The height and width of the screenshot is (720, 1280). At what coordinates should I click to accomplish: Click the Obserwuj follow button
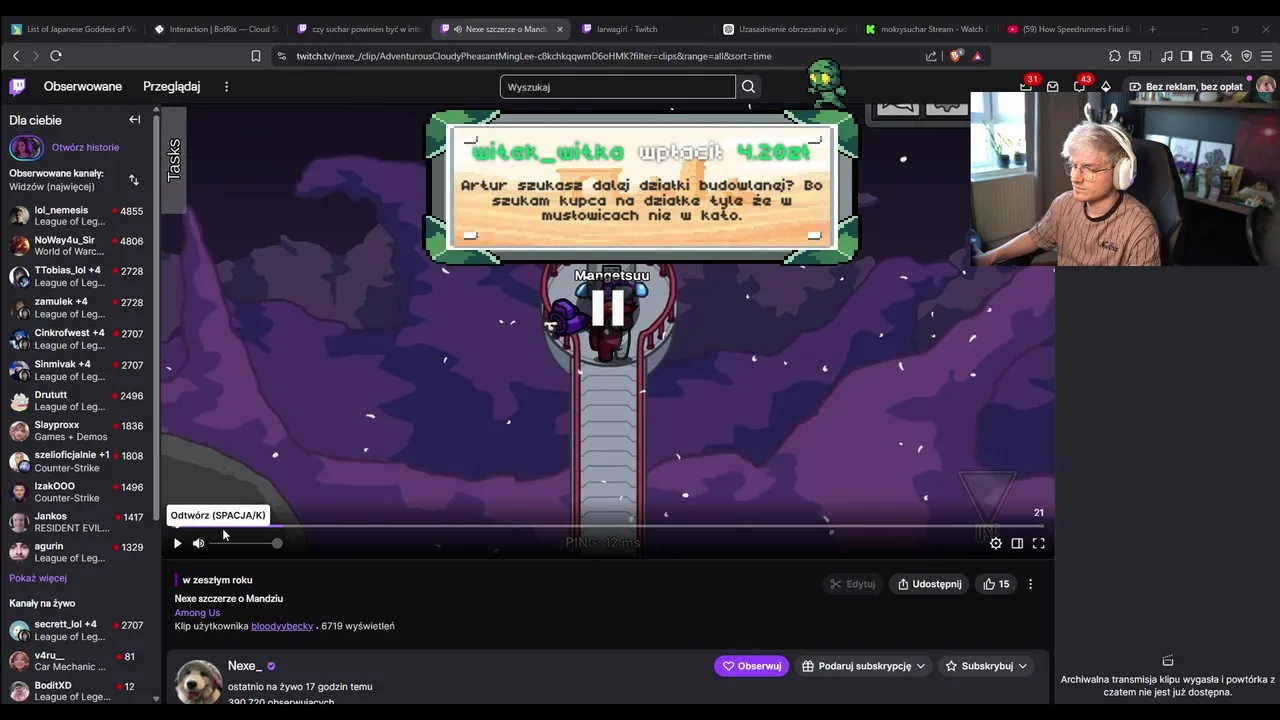click(x=751, y=666)
